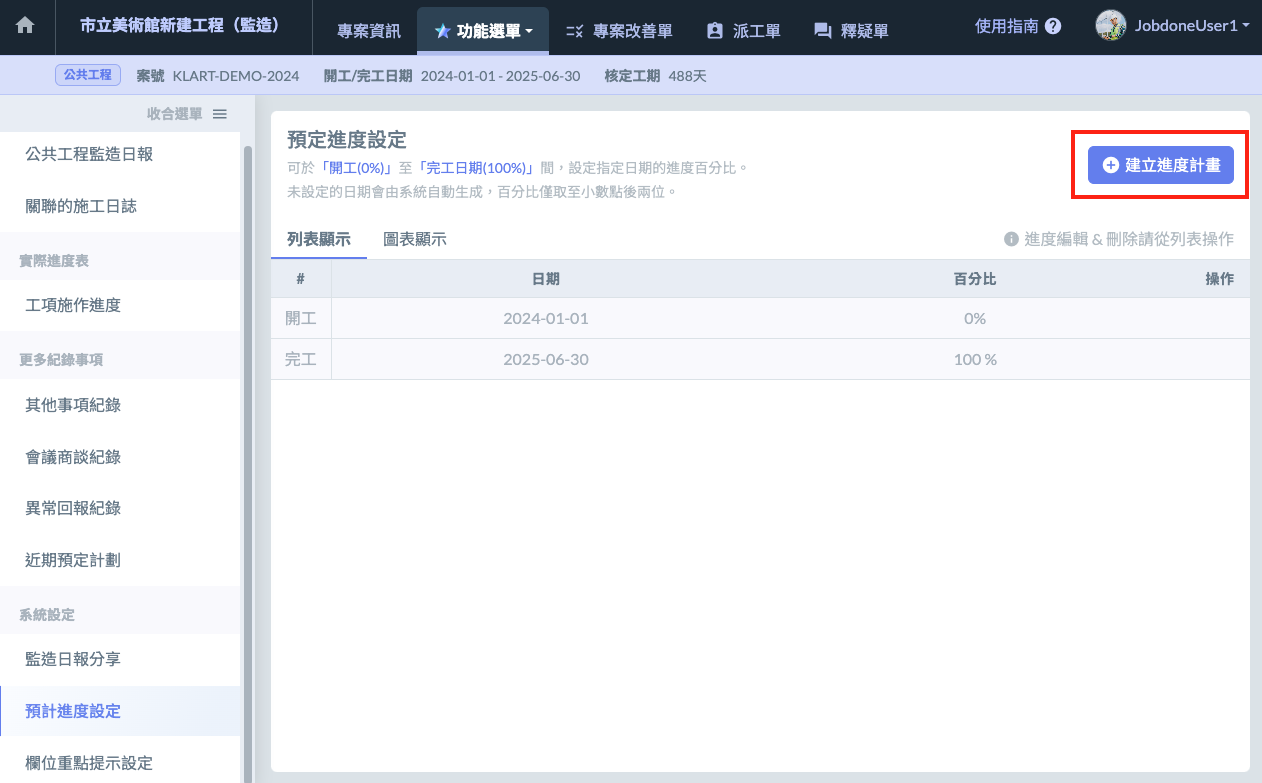Switch to 列表顯示 view tab
This screenshot has height=783, width=1262.
[x=319, y=239]
